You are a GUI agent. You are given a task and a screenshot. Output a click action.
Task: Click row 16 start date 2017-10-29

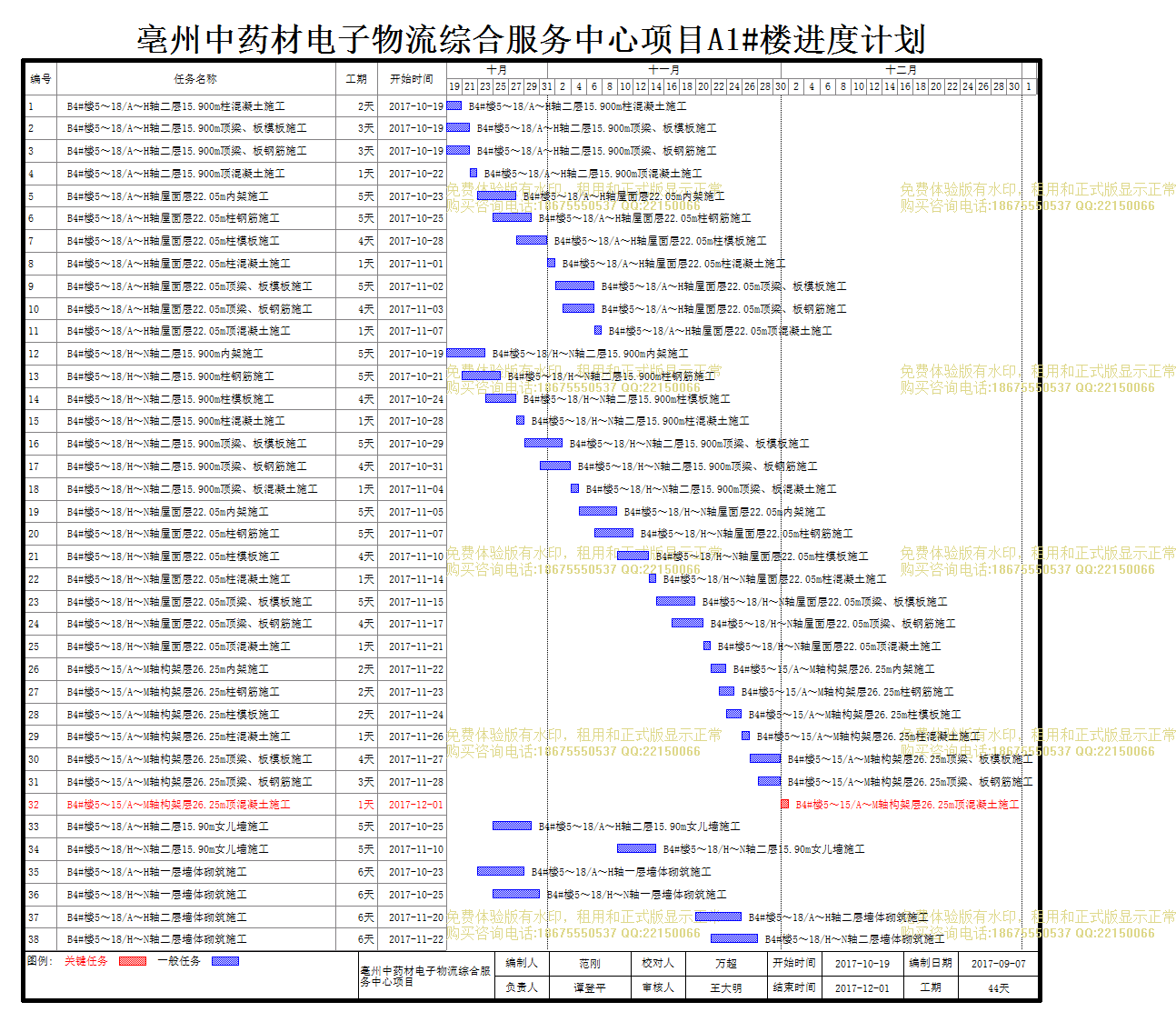coord(416,444)
